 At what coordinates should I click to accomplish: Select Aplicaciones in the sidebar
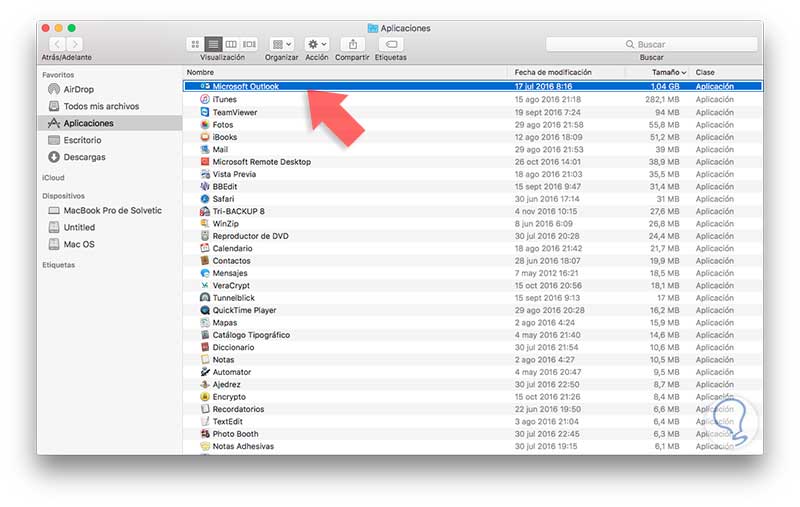109,123
